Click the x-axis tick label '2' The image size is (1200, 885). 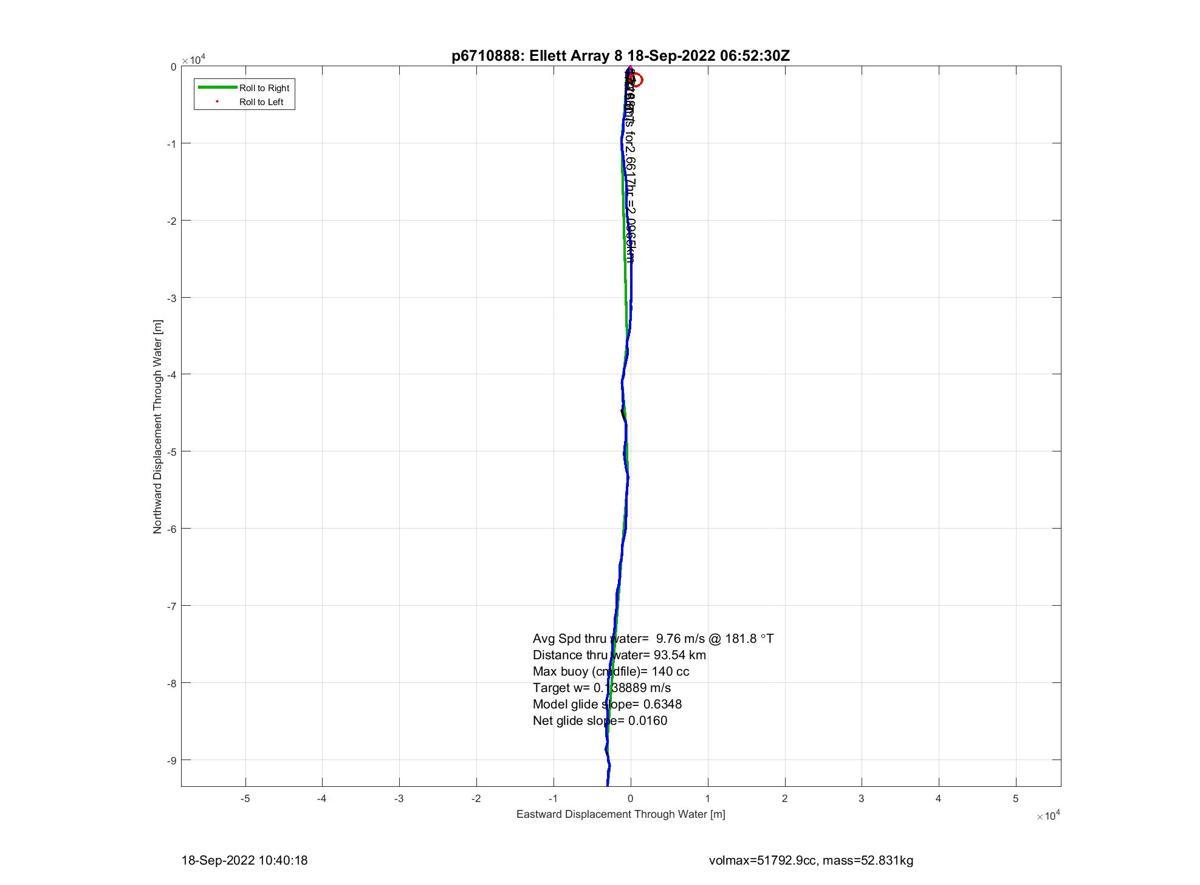tap(785, 798)
